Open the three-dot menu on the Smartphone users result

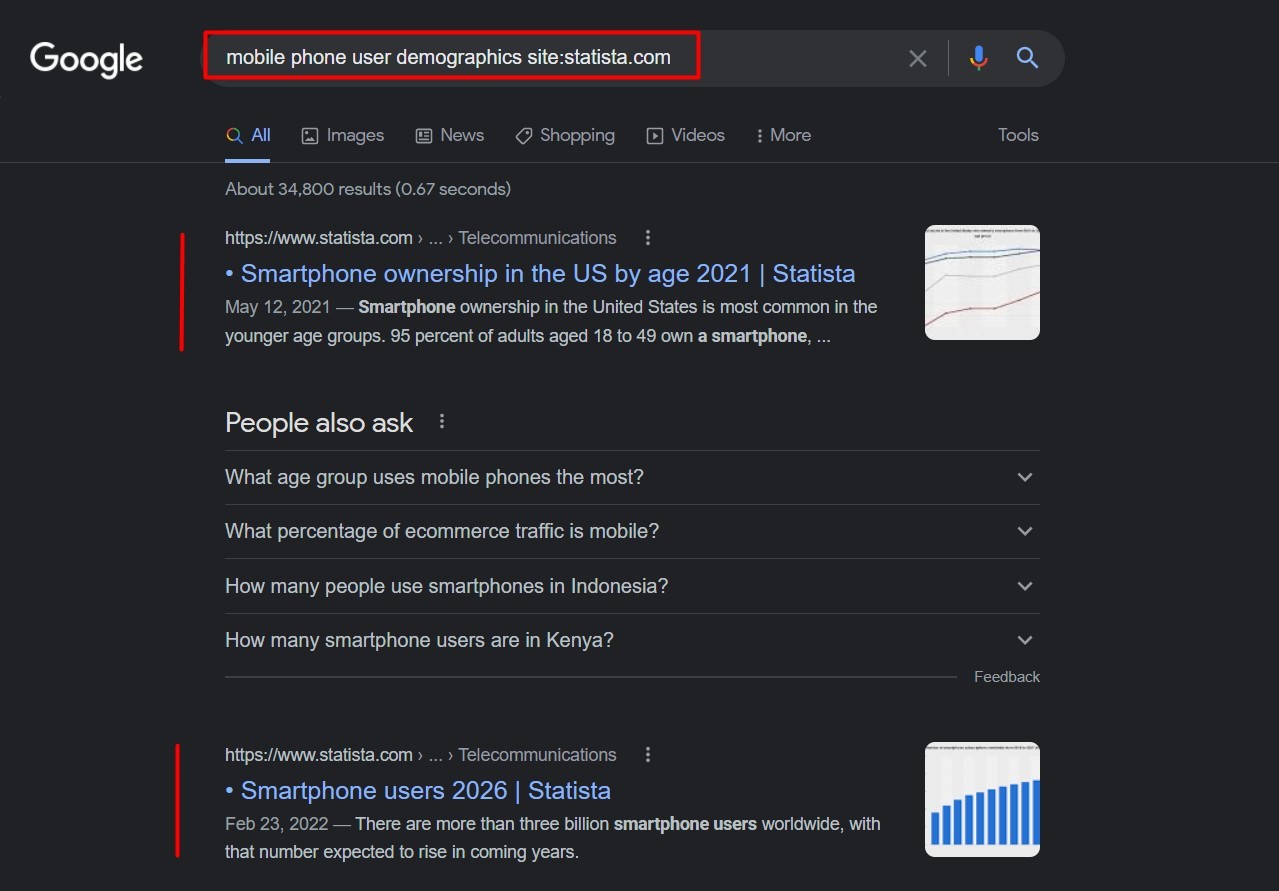coord(648,754)
